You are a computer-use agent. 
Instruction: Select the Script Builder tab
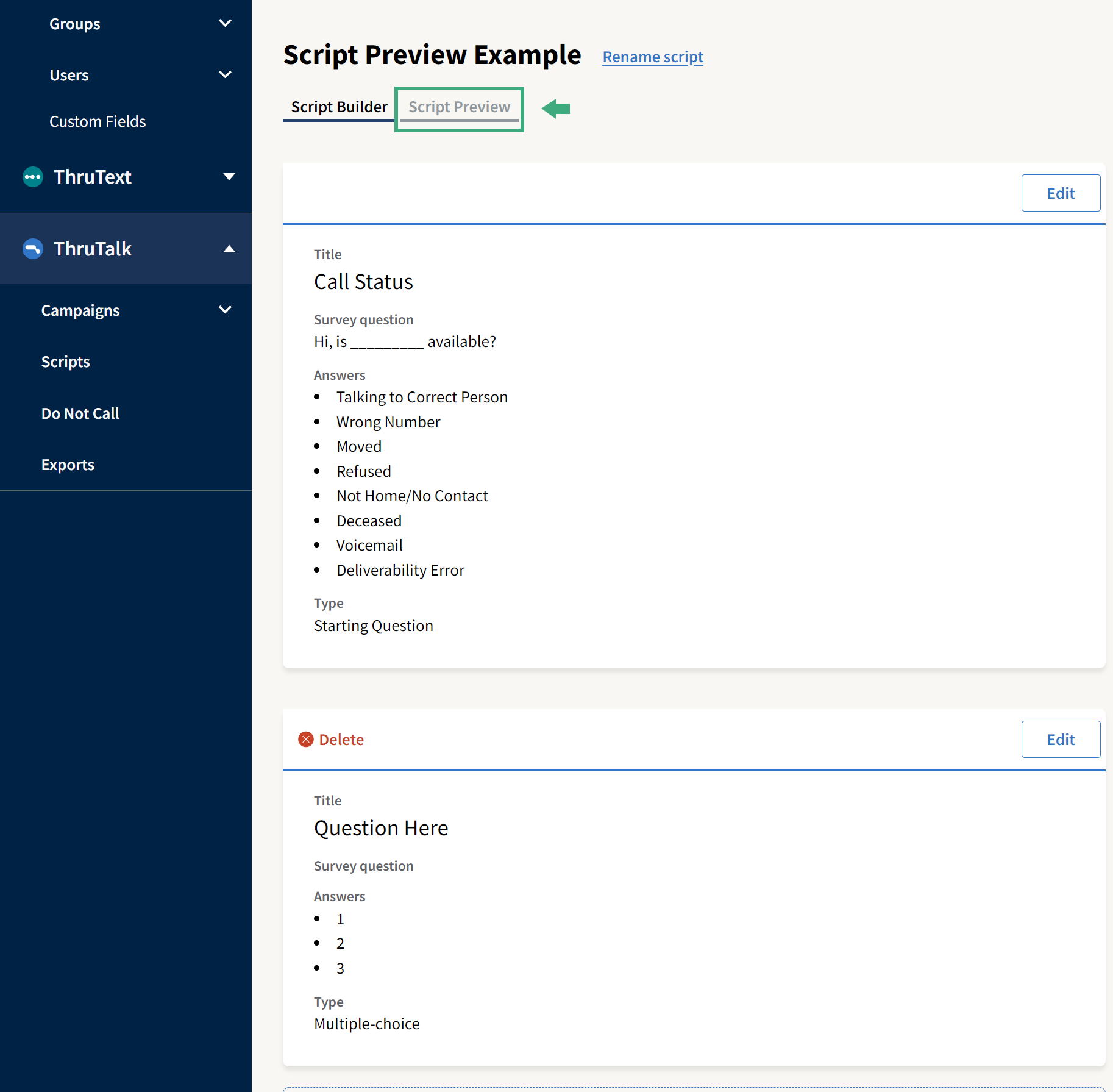[x=339, y=106]
